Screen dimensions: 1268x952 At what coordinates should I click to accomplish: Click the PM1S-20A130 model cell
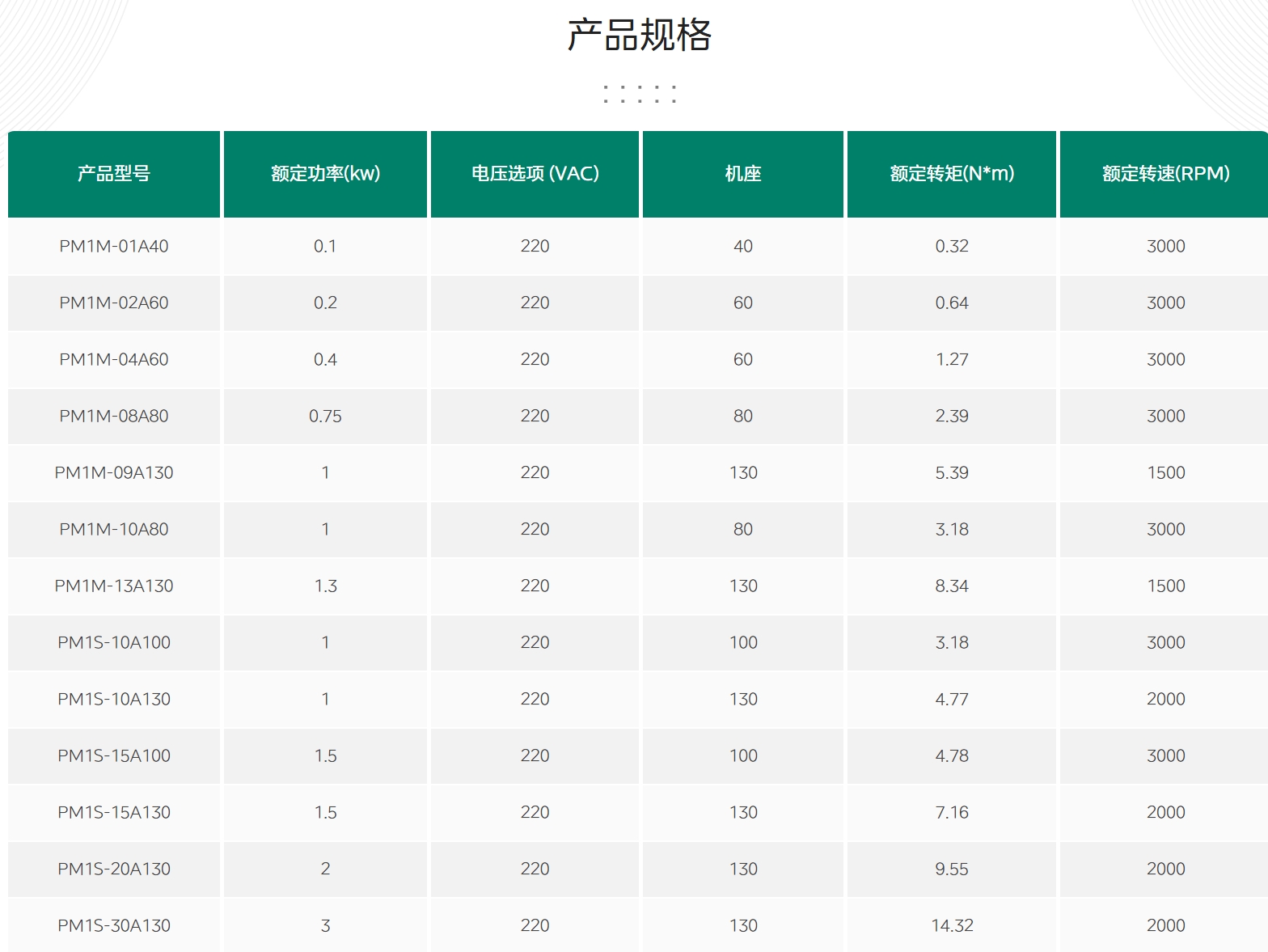coord(114,869)
